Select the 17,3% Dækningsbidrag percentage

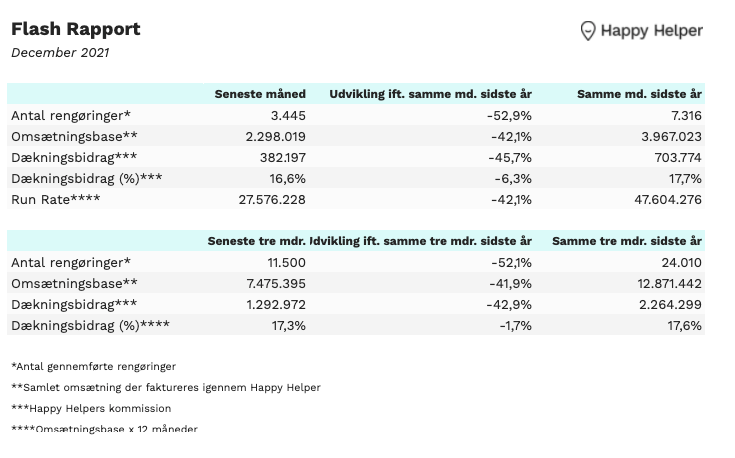coord(289,326)
